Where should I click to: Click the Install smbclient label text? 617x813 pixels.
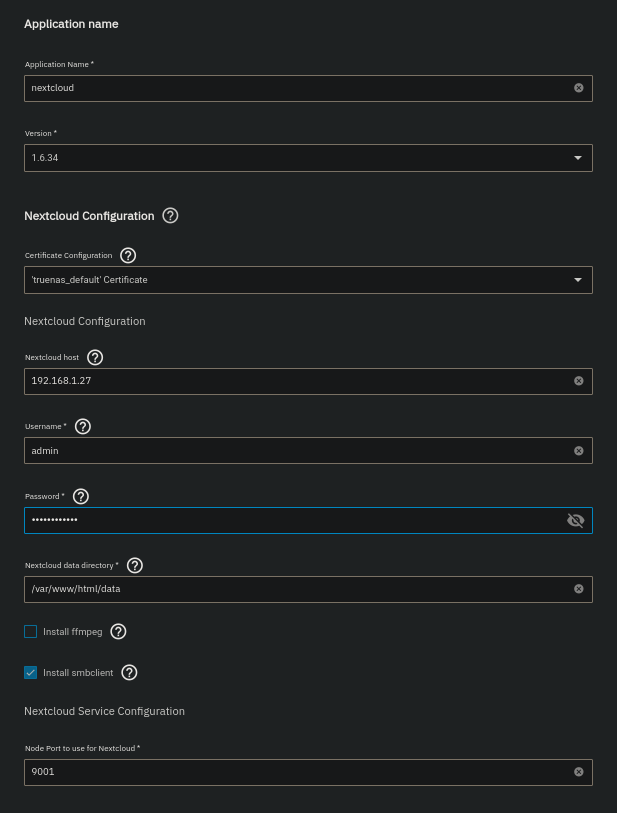click(x=78, y=672)
